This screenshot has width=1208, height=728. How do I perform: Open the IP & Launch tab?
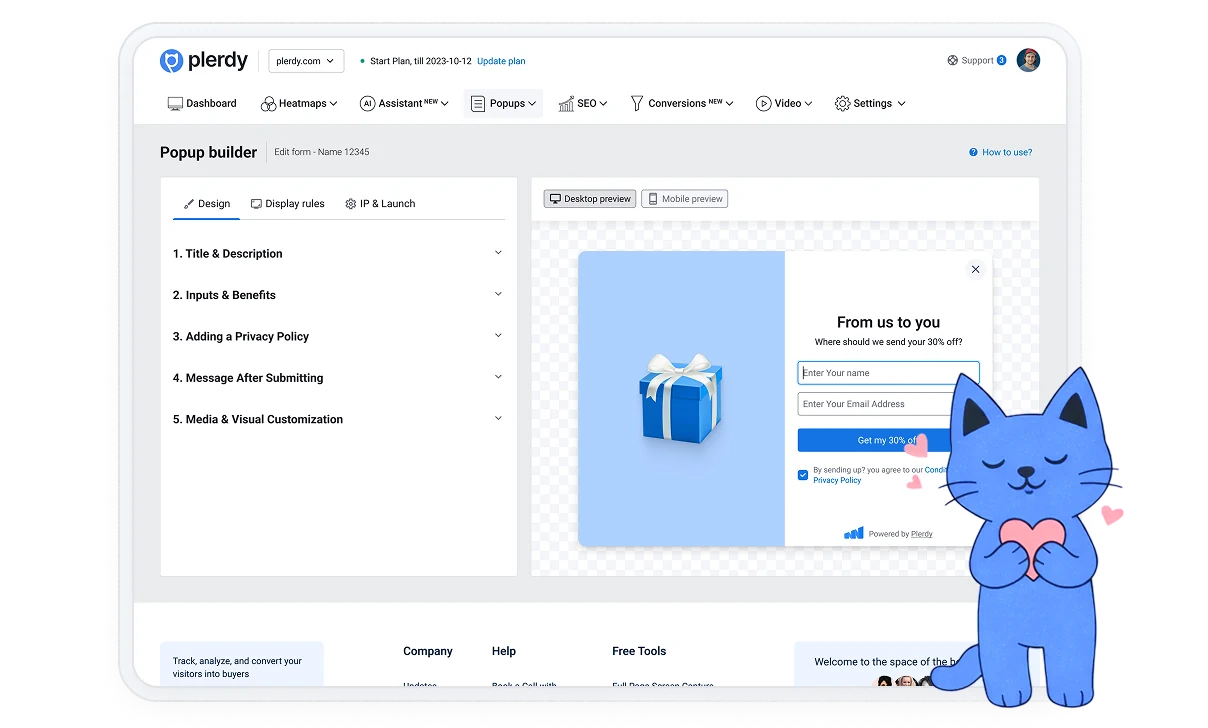tap(380, 204)
